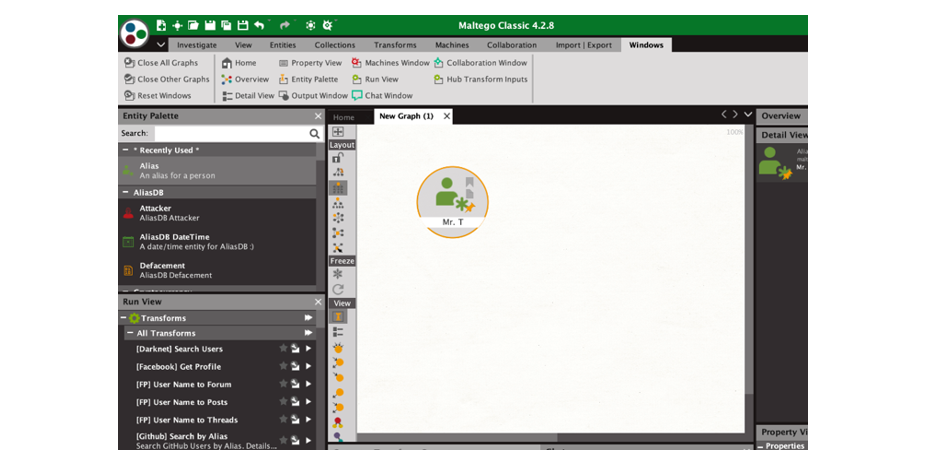Click zoom-to-fit icon above Layout

[x=338, y=132]
